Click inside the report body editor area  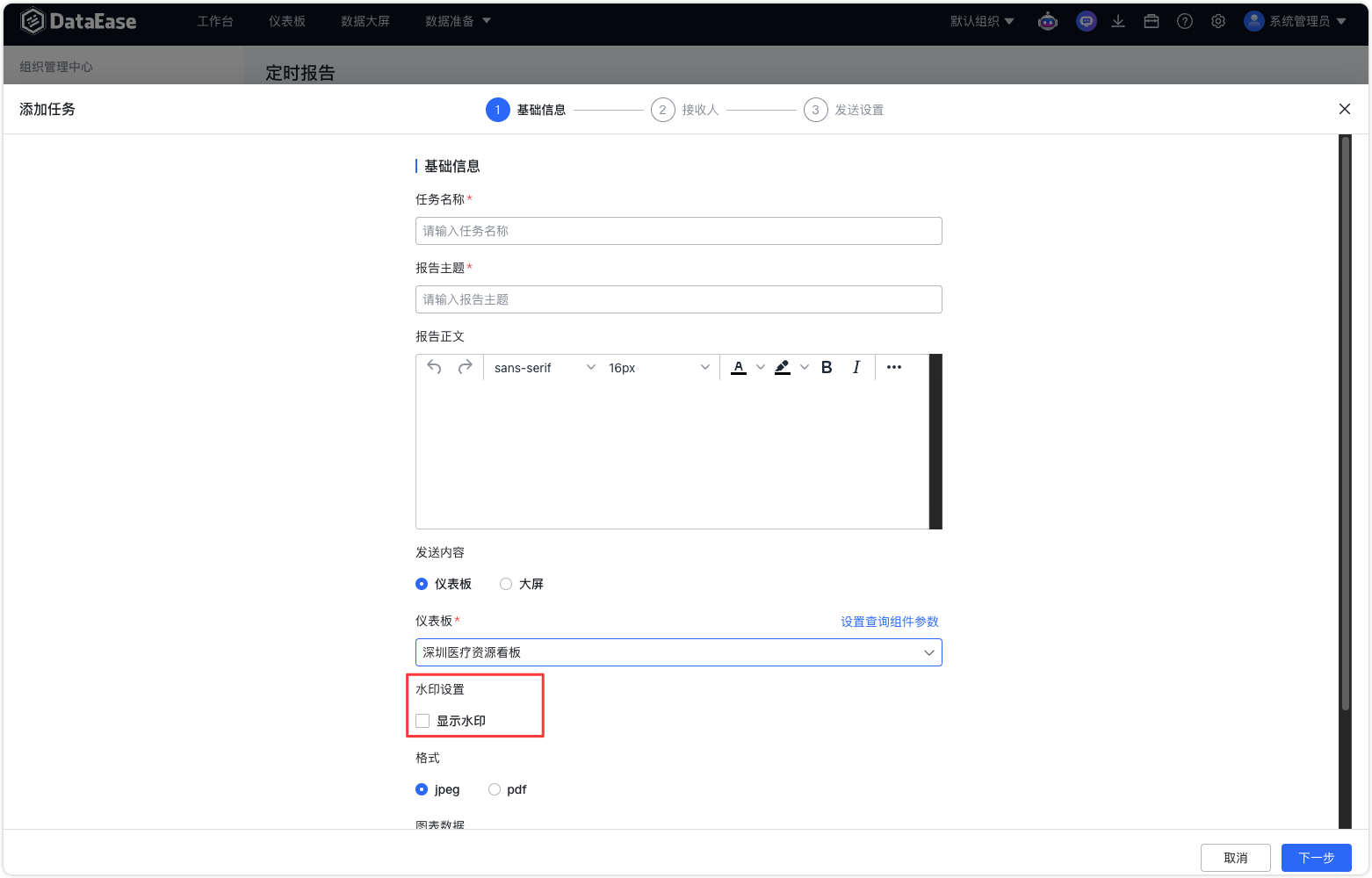pos(672,454)
